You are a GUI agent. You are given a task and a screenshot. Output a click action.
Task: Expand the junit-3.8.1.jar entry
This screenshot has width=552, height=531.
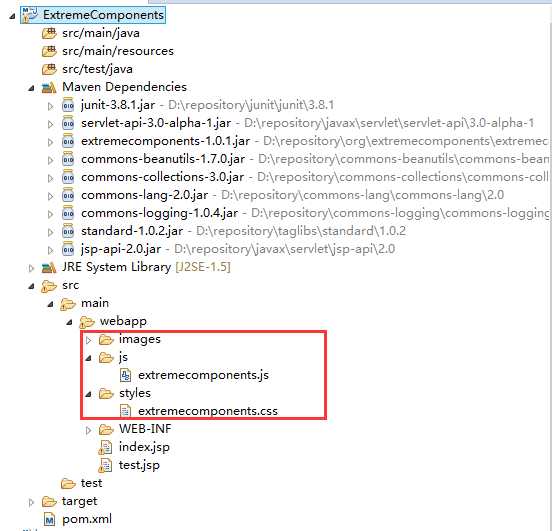50,106
